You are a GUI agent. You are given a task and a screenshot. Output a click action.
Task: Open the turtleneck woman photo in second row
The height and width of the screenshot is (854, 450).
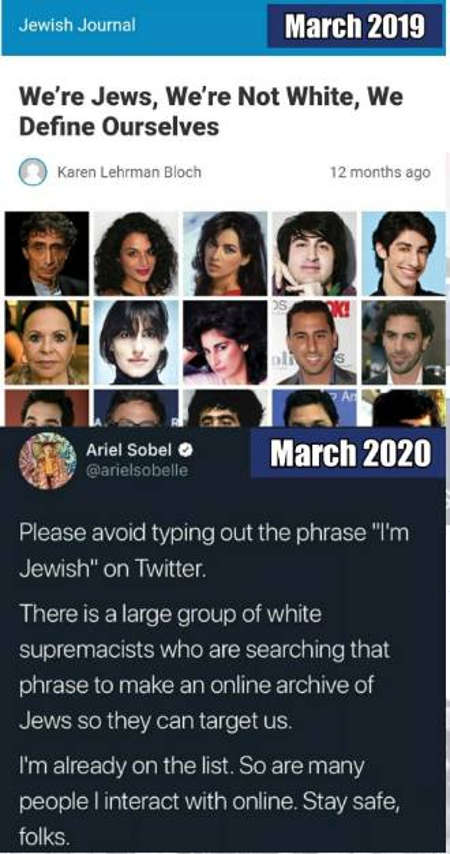pyautogui.click(x=136, y=343)
